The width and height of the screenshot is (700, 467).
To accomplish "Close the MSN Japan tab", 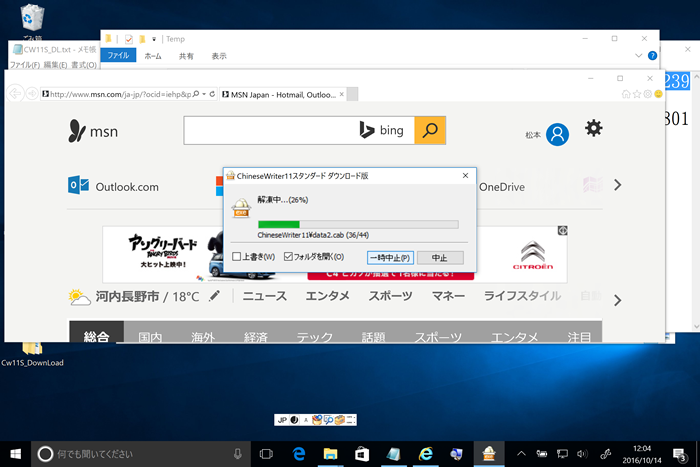I will [342, 94].
